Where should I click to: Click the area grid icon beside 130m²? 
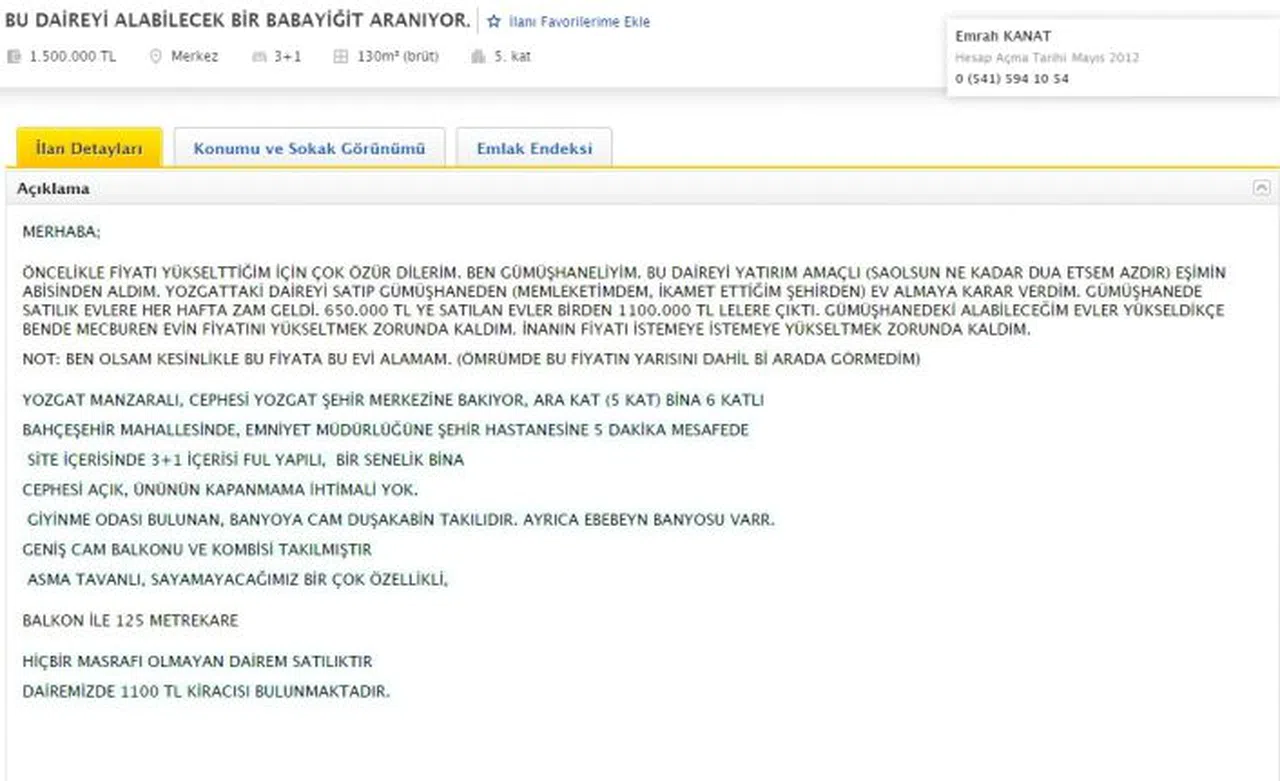[x=341, y=57]
